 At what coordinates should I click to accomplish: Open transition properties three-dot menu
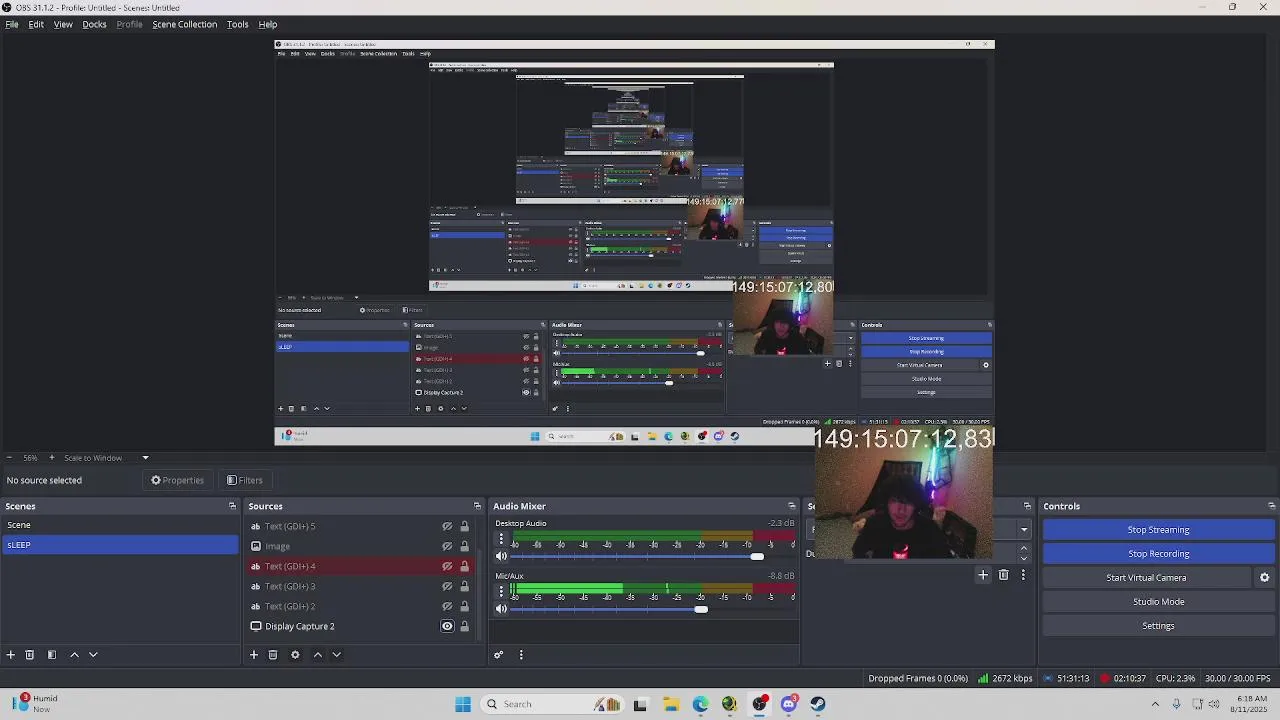coord(1023,575)
